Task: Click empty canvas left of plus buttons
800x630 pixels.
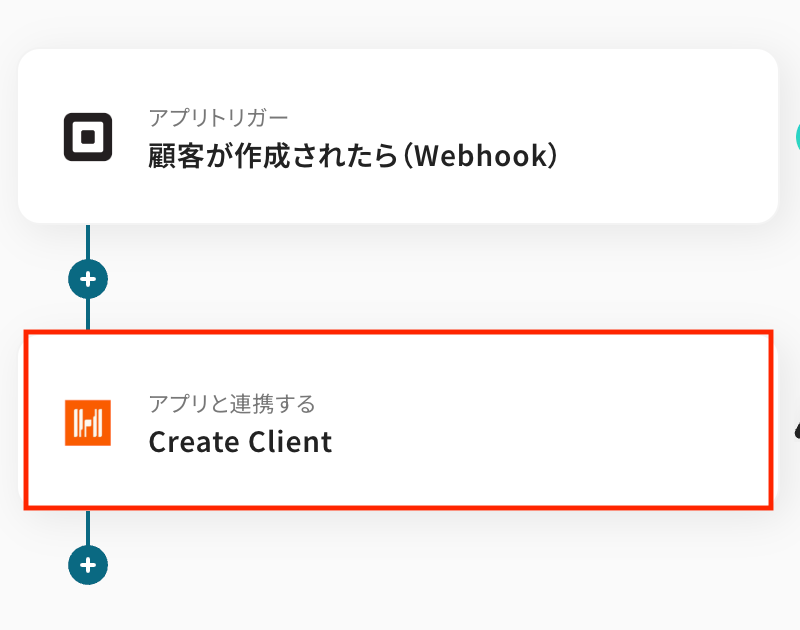Action: (x=35, y=280)
